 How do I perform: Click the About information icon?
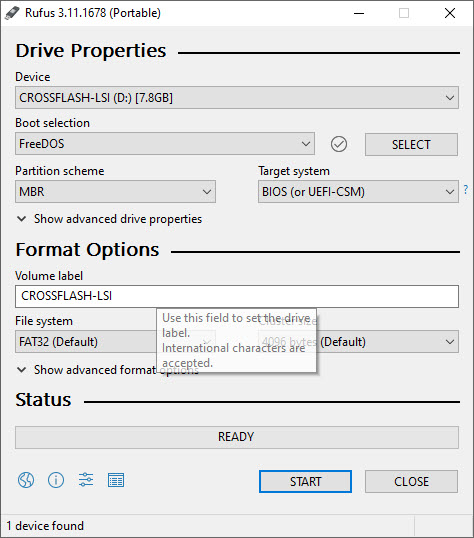click(56, 480)
